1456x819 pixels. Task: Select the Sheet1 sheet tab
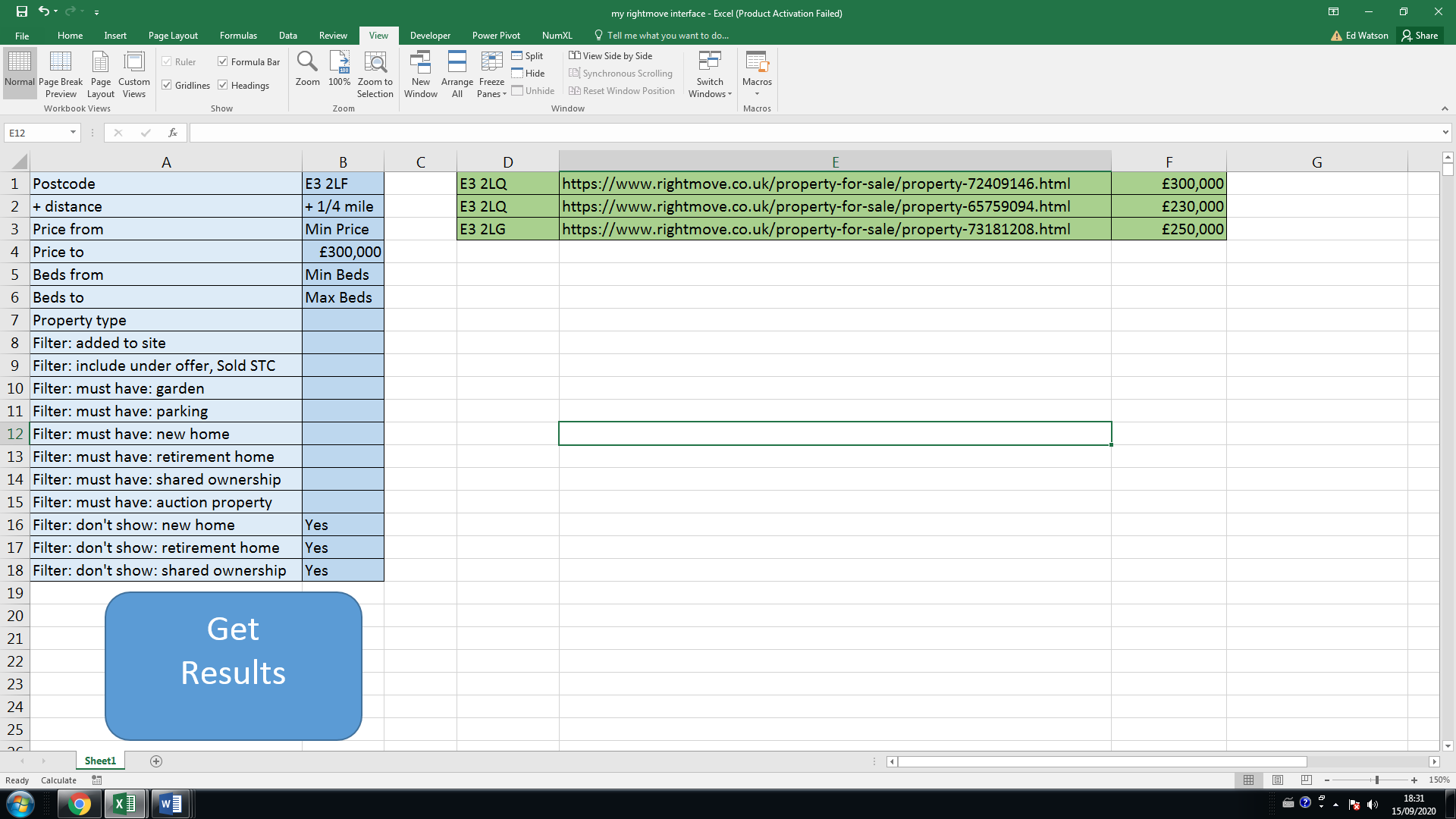(100, 761)
